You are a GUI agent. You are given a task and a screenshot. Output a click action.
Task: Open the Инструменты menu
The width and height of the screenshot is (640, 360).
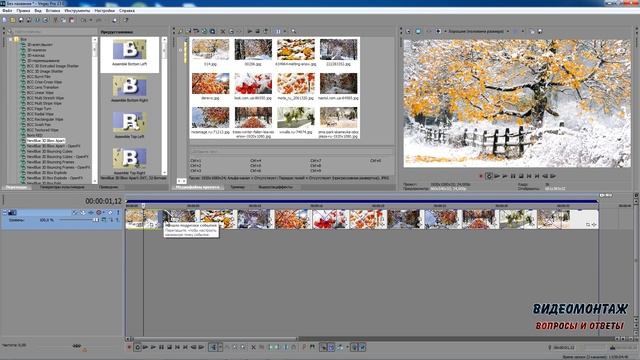tap(77, 11)
